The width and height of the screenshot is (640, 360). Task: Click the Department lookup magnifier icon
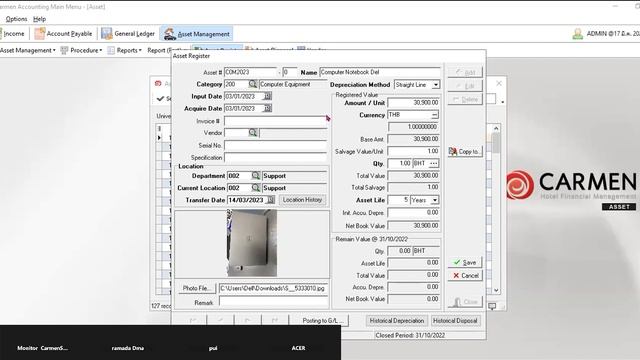click(256, 176)
